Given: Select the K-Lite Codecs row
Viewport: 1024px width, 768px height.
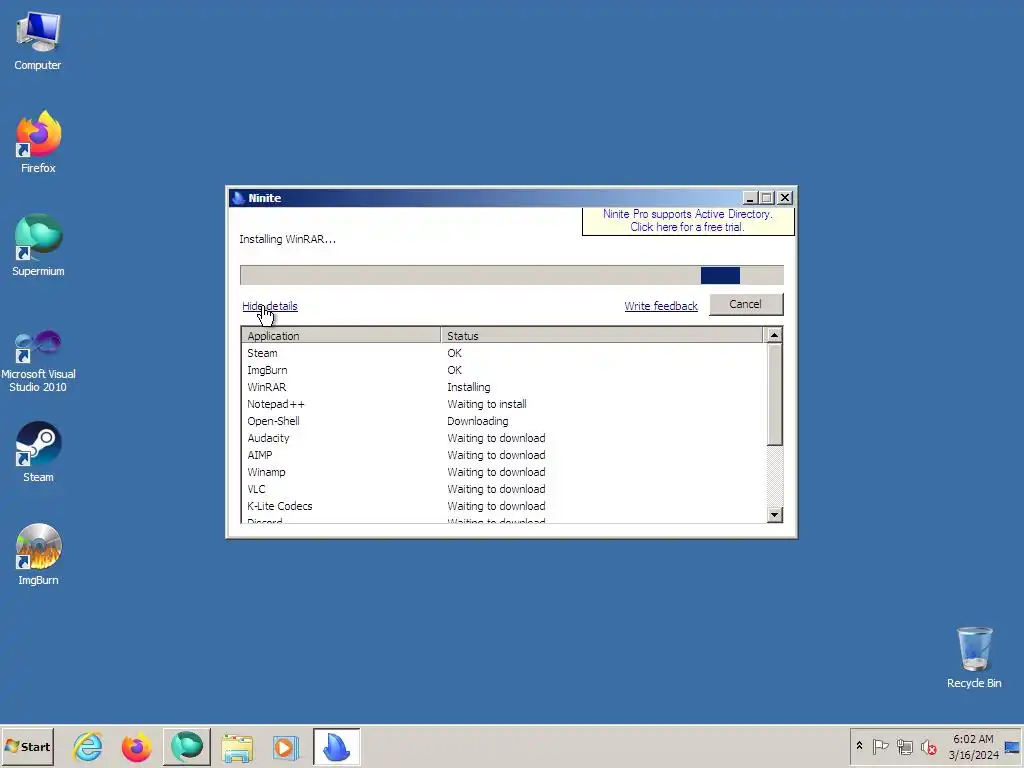Looking at the screenshot, I should tap(502, 506).
